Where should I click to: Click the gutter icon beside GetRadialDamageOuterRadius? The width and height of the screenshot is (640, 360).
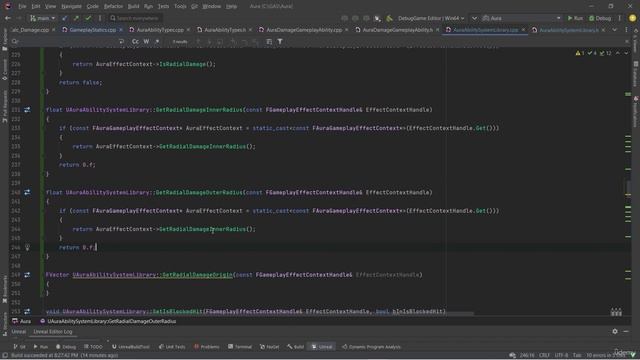point(27,192)
